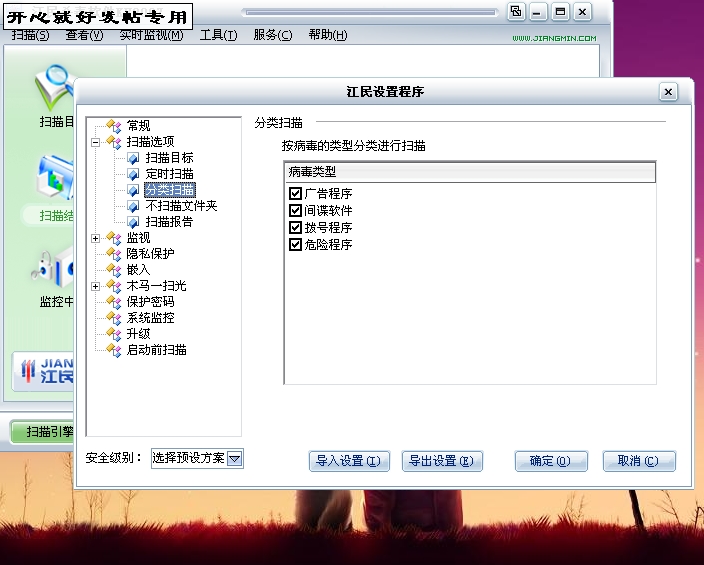Click the Jiangmin logo in main window sidebar
The width and height of the screenshot is (704, 565).
(45, 371)
